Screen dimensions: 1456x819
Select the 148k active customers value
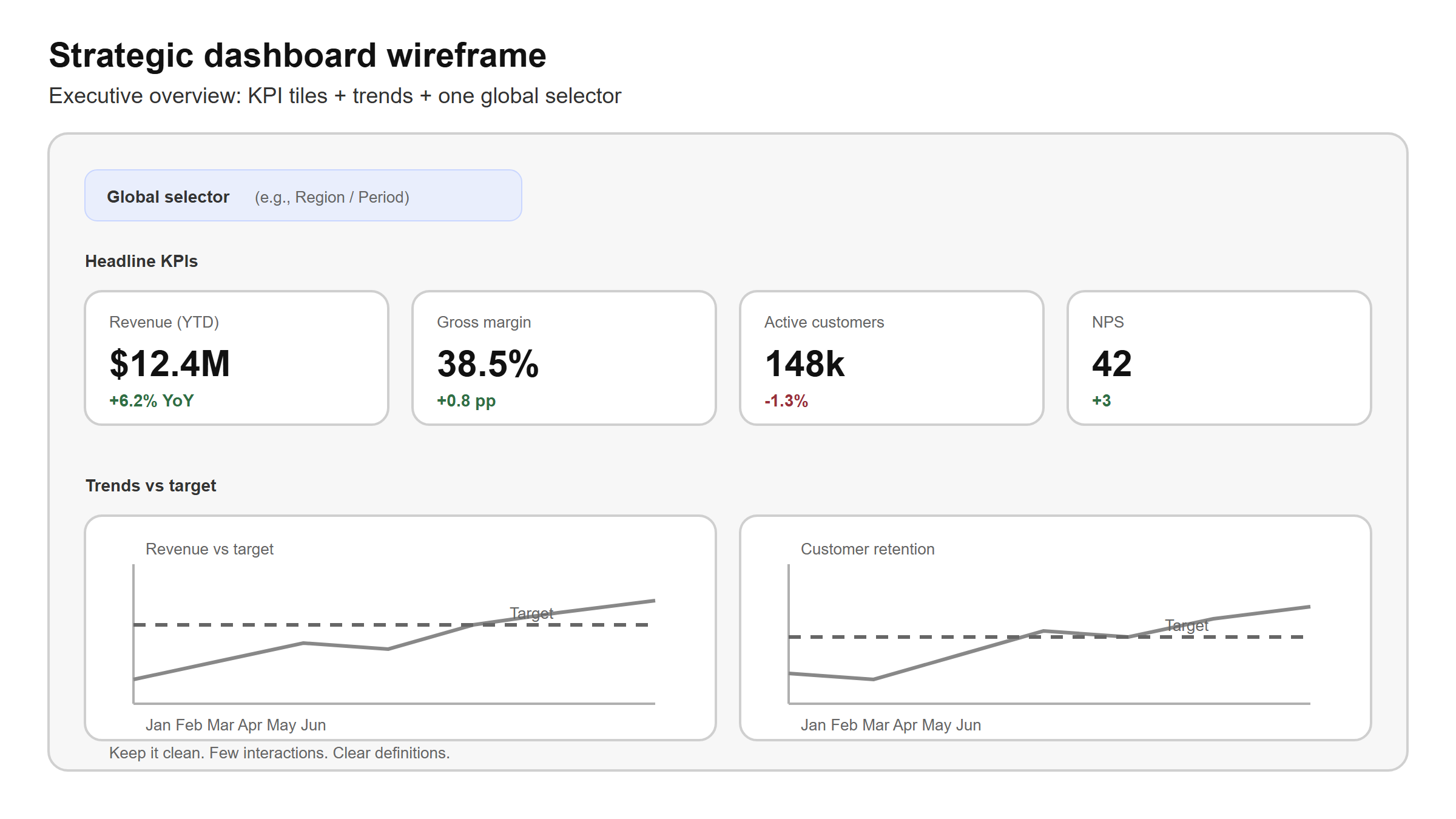coord(804,364)
